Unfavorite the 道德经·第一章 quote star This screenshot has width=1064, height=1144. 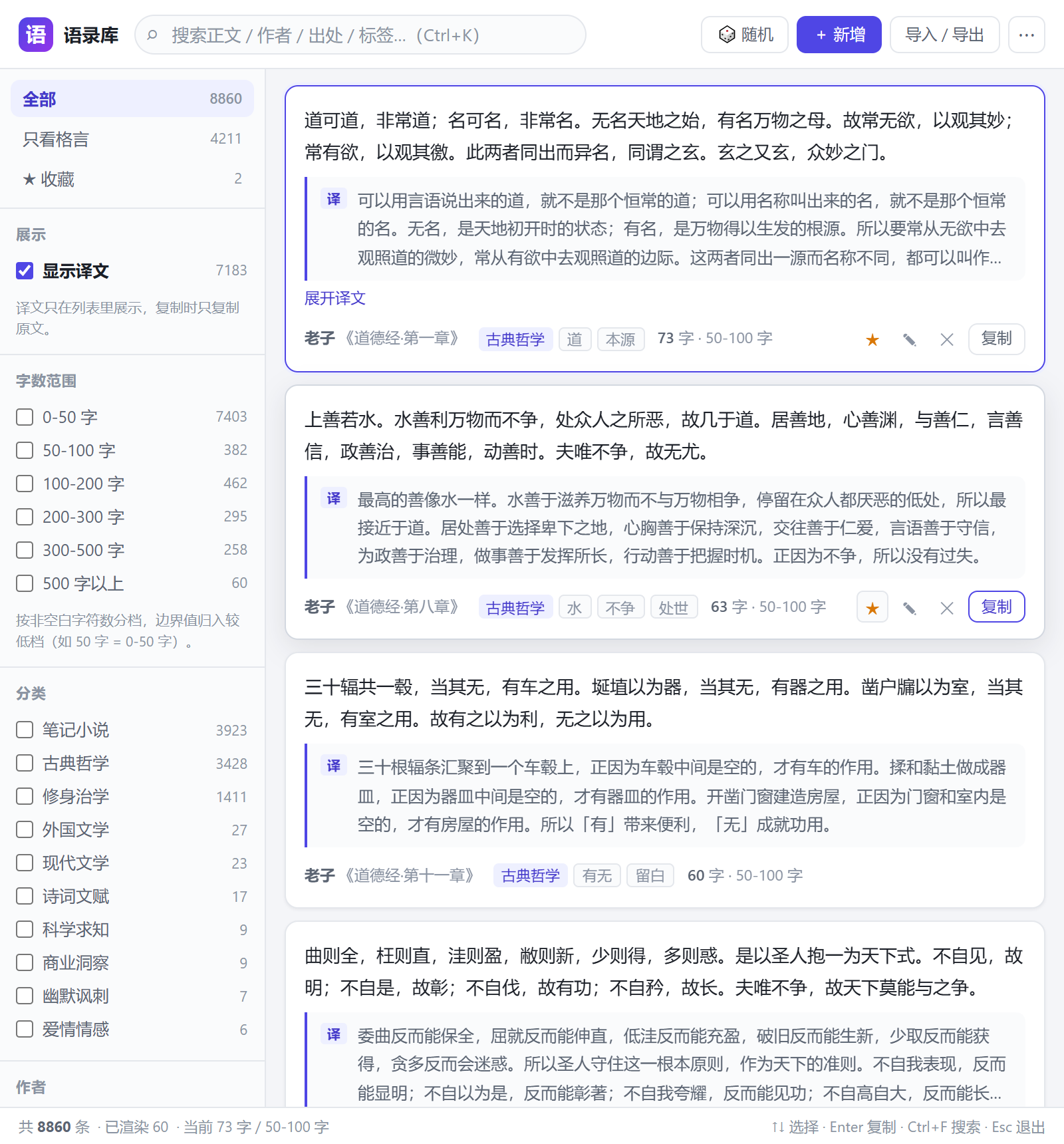(872, 340)
